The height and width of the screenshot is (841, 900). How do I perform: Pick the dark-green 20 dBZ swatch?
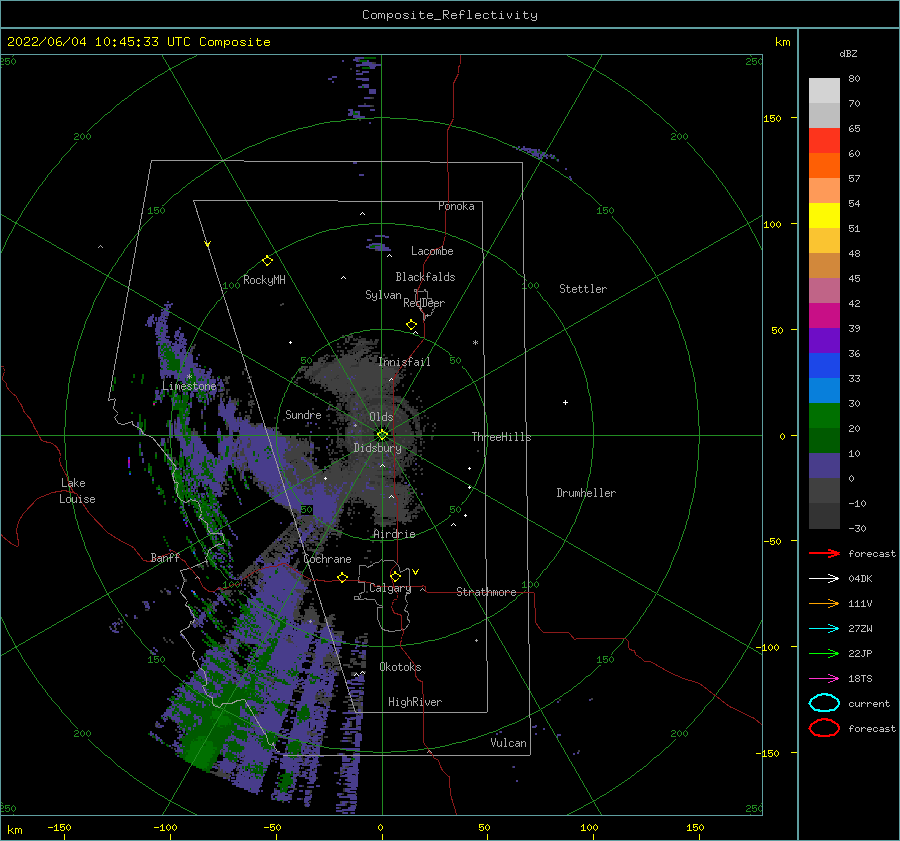click(824, 440)
